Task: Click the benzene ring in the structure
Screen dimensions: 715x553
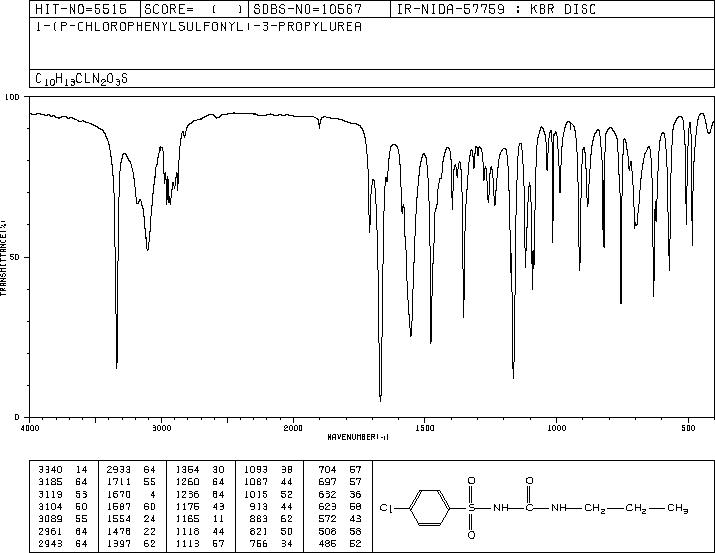Action: [430, 508]
